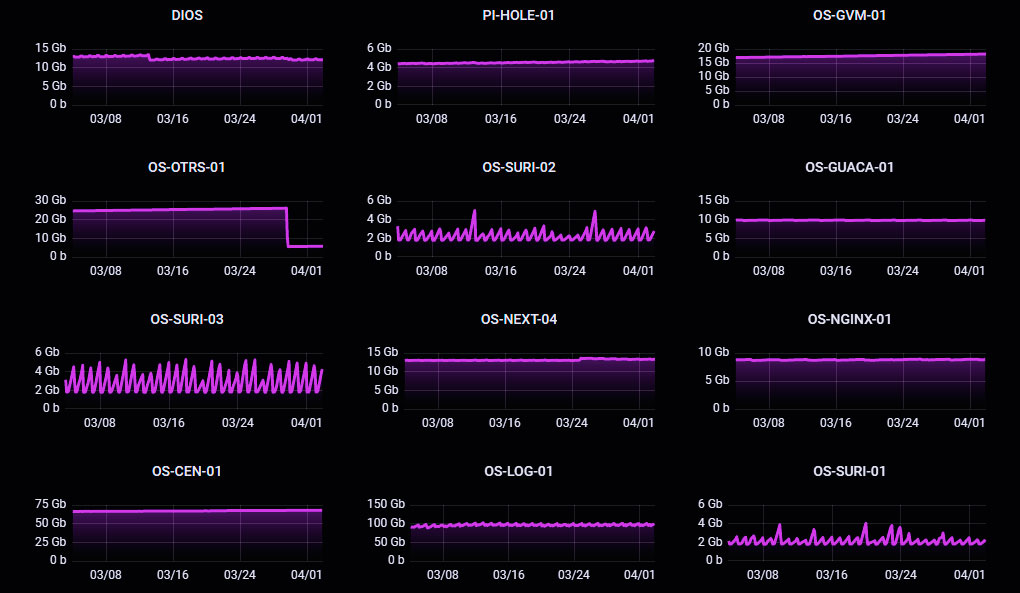Open the OS-CEN-01 panel title menu
Image resolution: width=1020 pixels, height=593 pixels.
(x=187, y=471)
